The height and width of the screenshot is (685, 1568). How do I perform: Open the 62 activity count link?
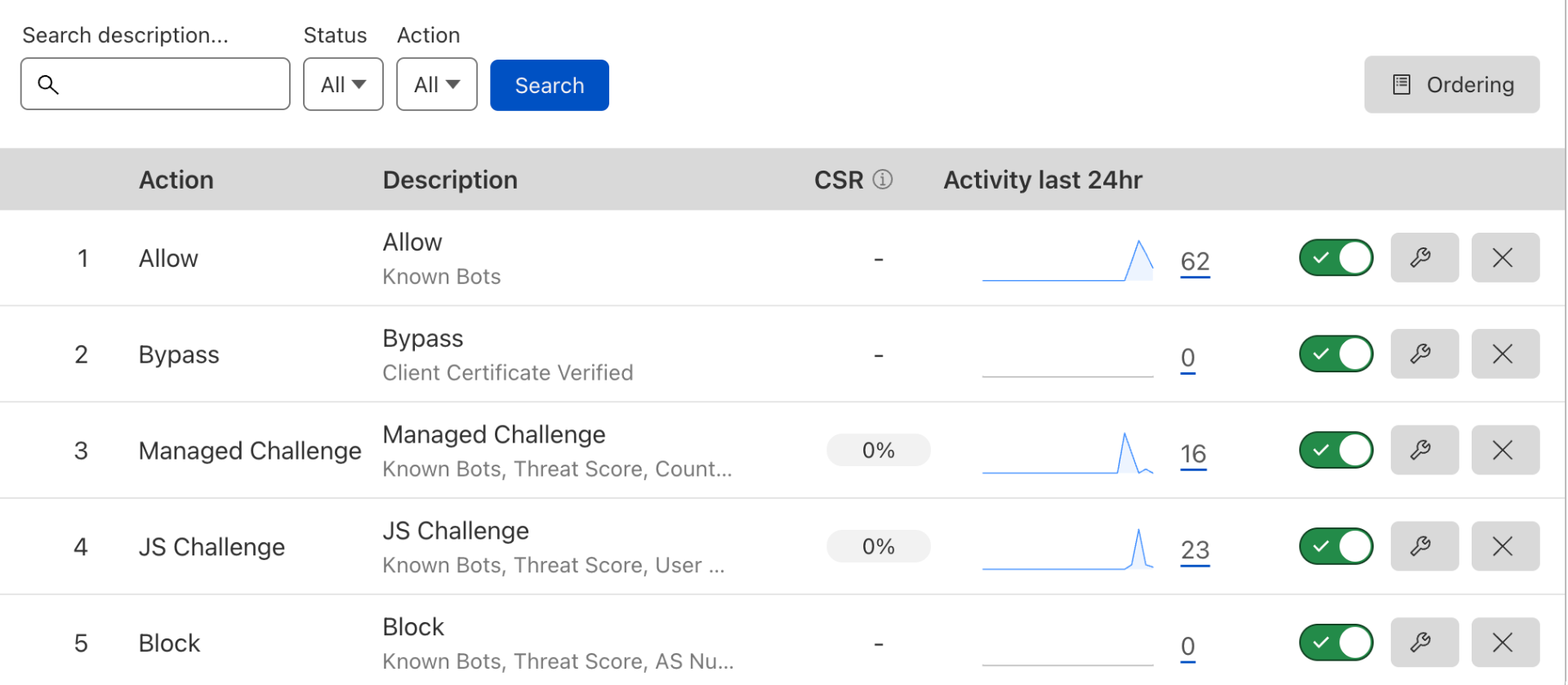point(1194,261)
